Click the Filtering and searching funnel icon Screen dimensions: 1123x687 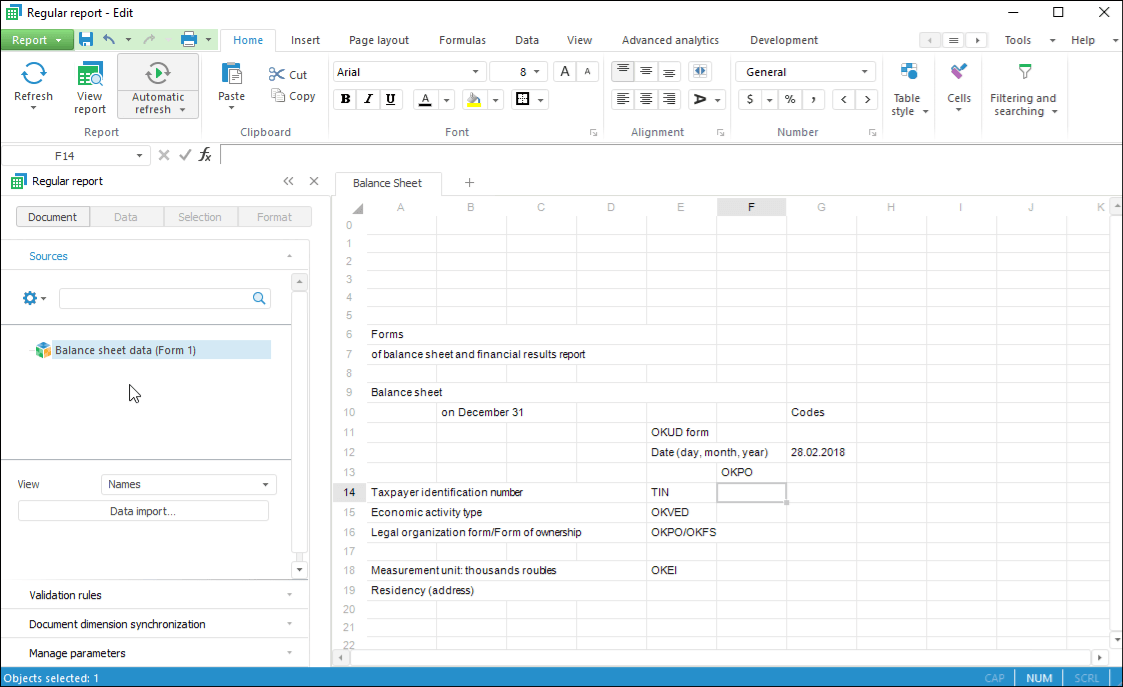coord(1023,72)
